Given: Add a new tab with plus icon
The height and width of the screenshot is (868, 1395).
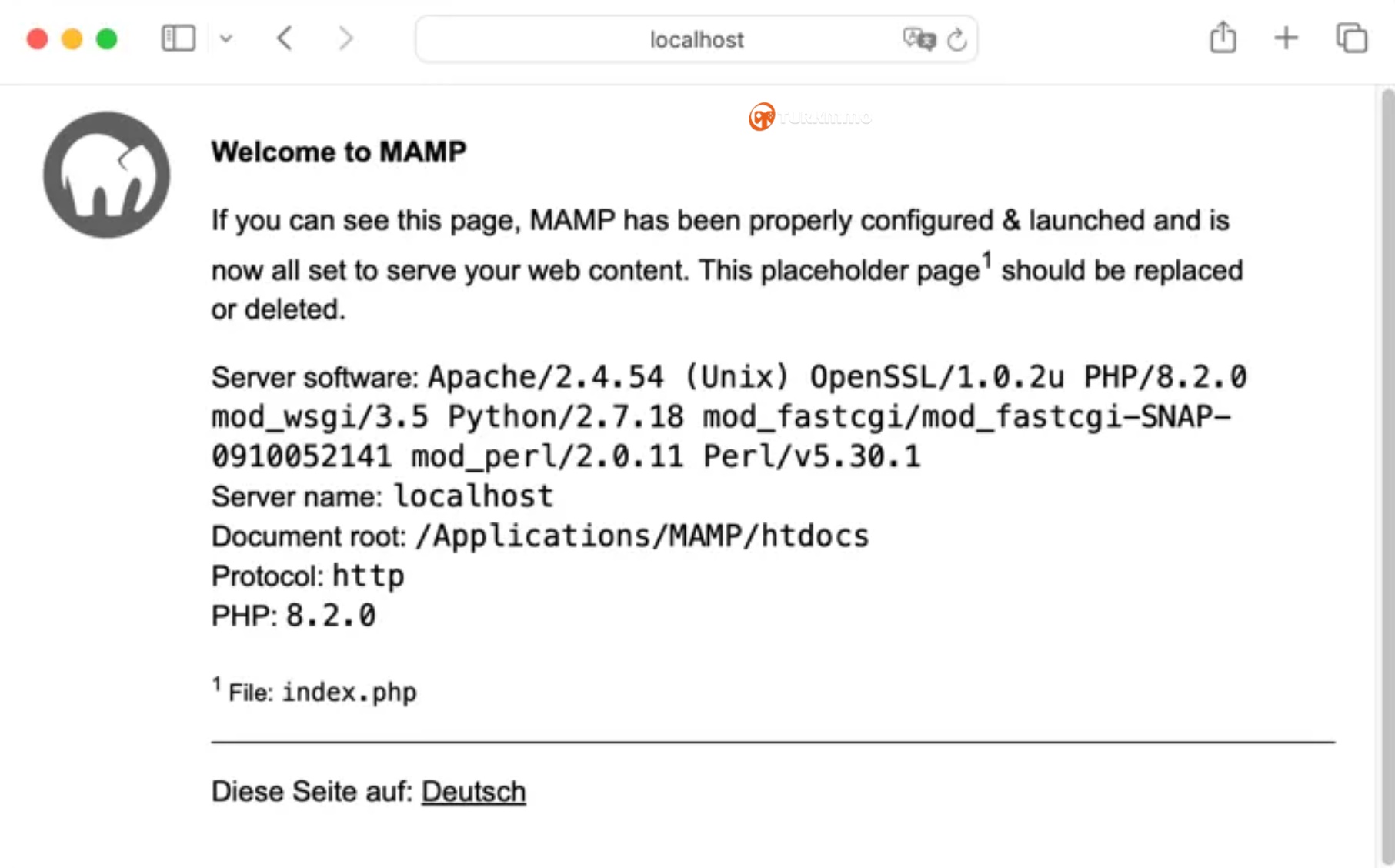Looking at the screenshot, I should tap(1286, 38).
